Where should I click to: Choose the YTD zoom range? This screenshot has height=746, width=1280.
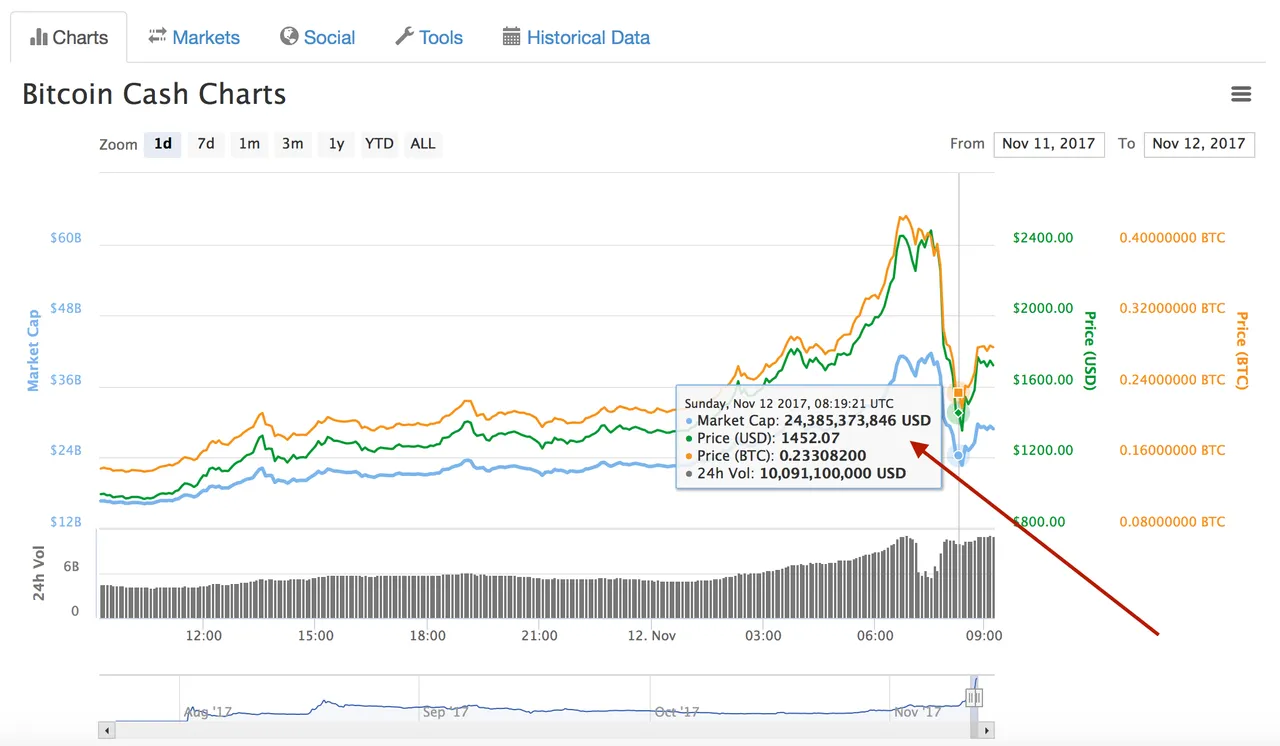point(379,144)
